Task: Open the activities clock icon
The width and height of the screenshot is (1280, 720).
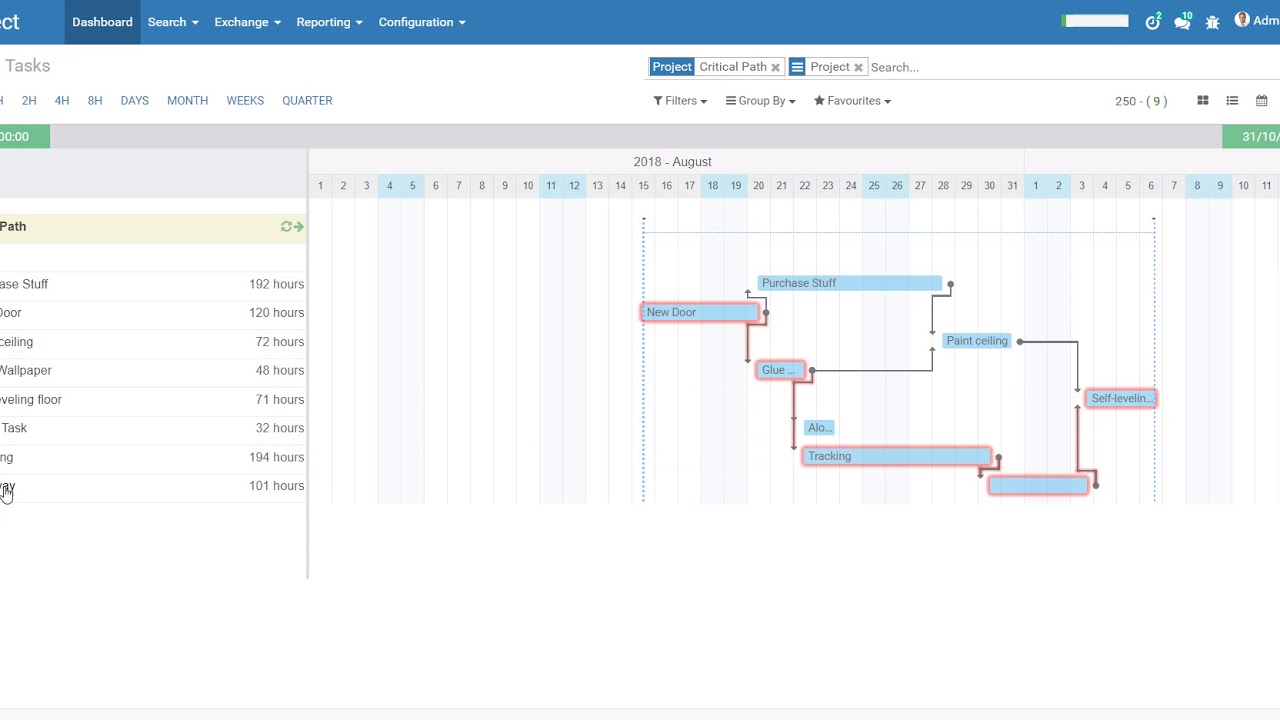Action: (1152, 21)
